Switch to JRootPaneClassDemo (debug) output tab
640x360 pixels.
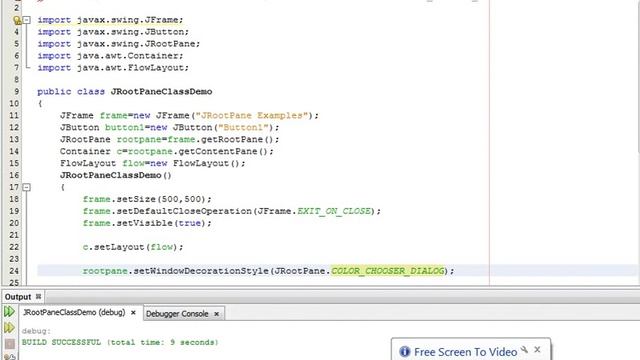tap(74, 313)
